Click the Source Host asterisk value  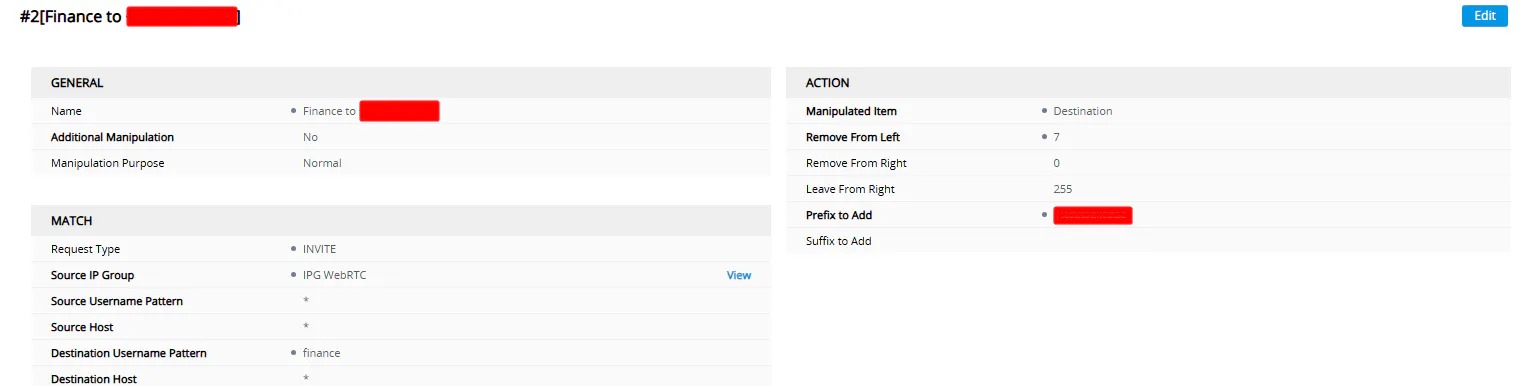click(x=306, y=327)
